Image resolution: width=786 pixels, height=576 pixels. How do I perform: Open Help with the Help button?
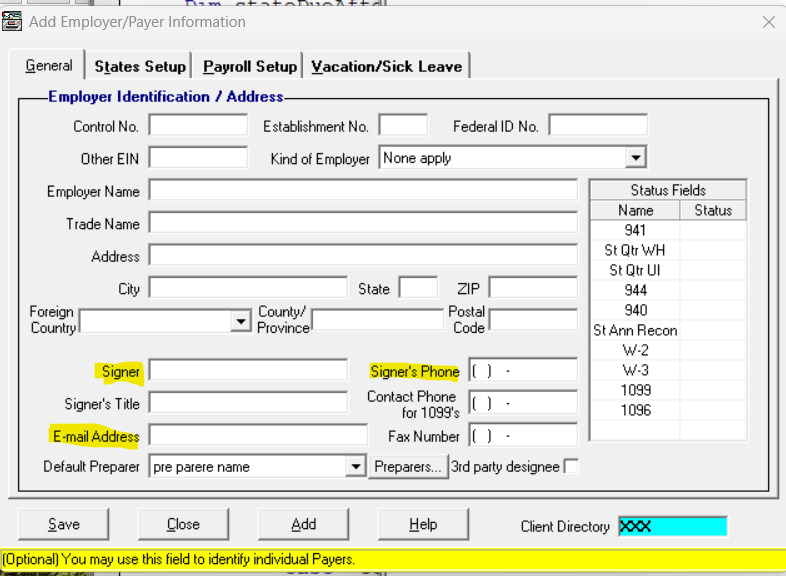423,524
